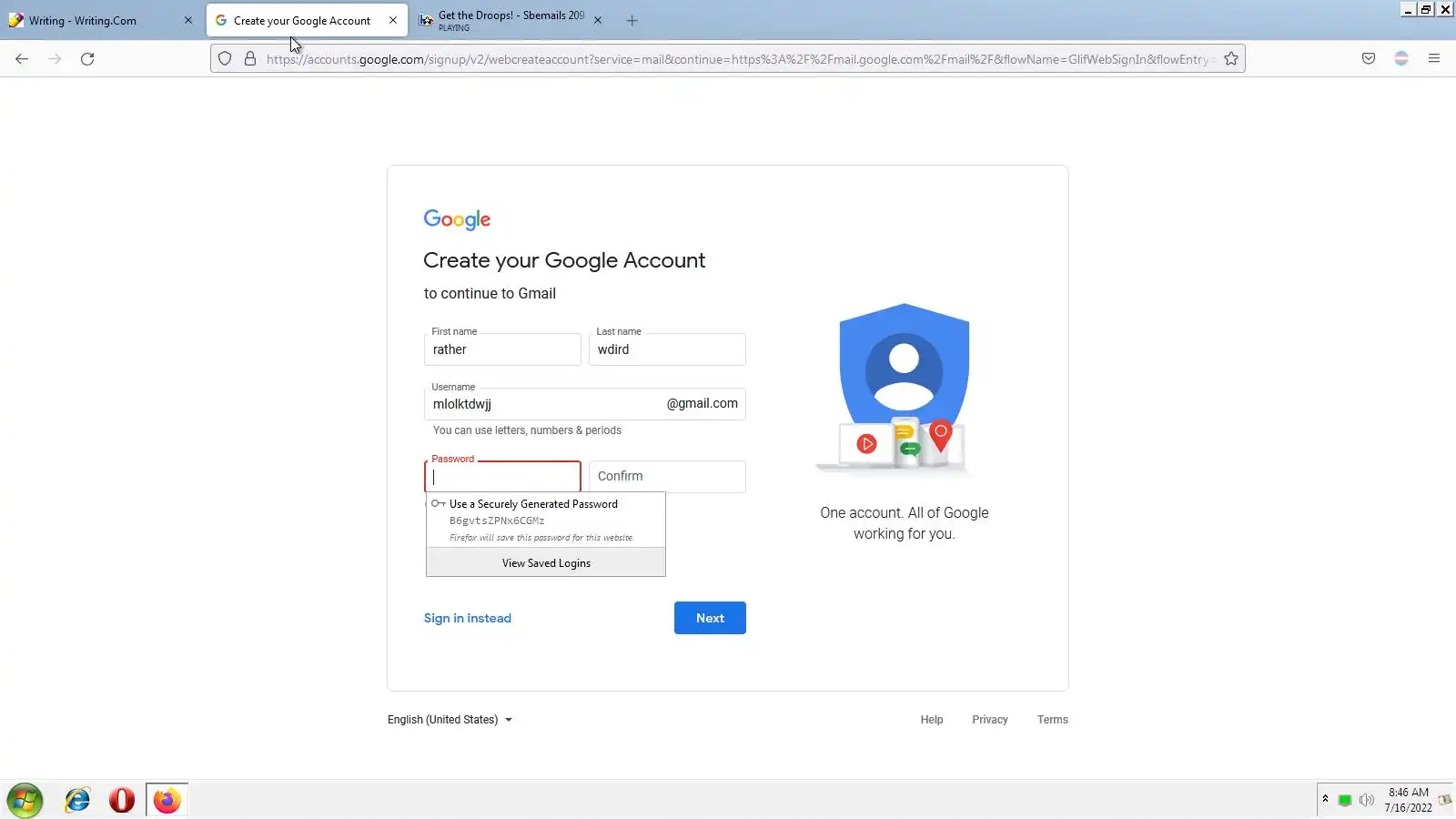Click the Confirm password field
Screen dimensions: 1456x819
(x=667, y=477)
